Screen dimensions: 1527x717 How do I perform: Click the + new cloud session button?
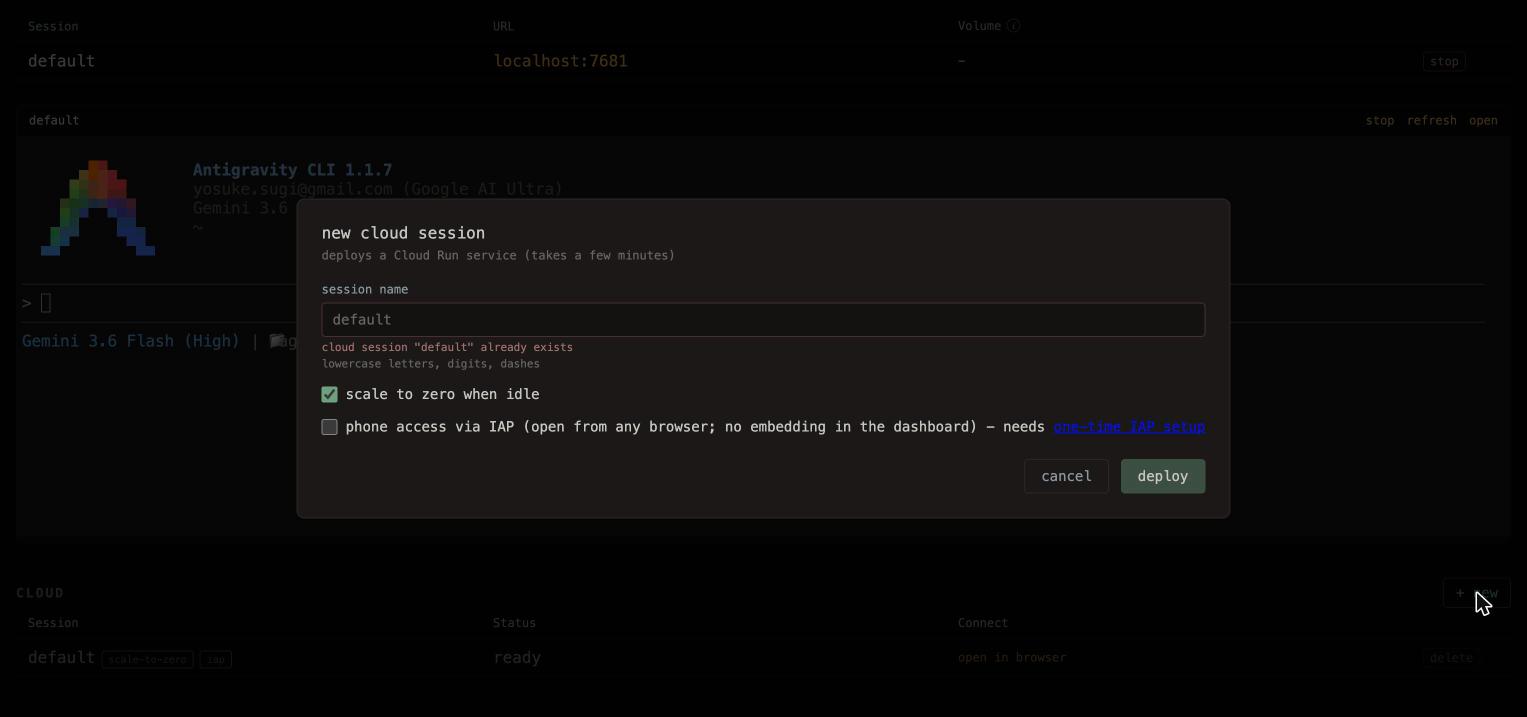[x=1476, y=593]
